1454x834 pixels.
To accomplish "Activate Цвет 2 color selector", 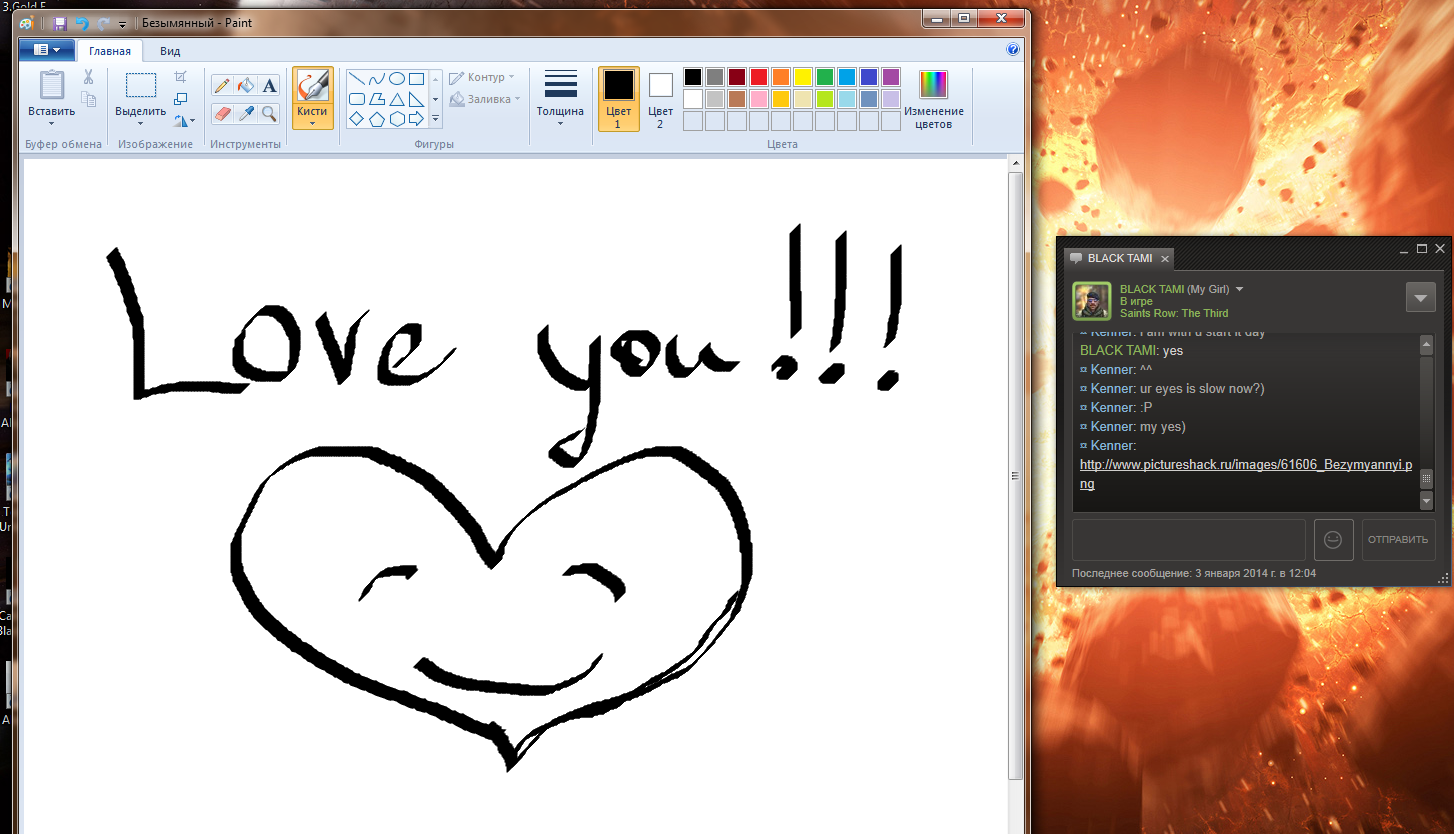I will (660, 99).
